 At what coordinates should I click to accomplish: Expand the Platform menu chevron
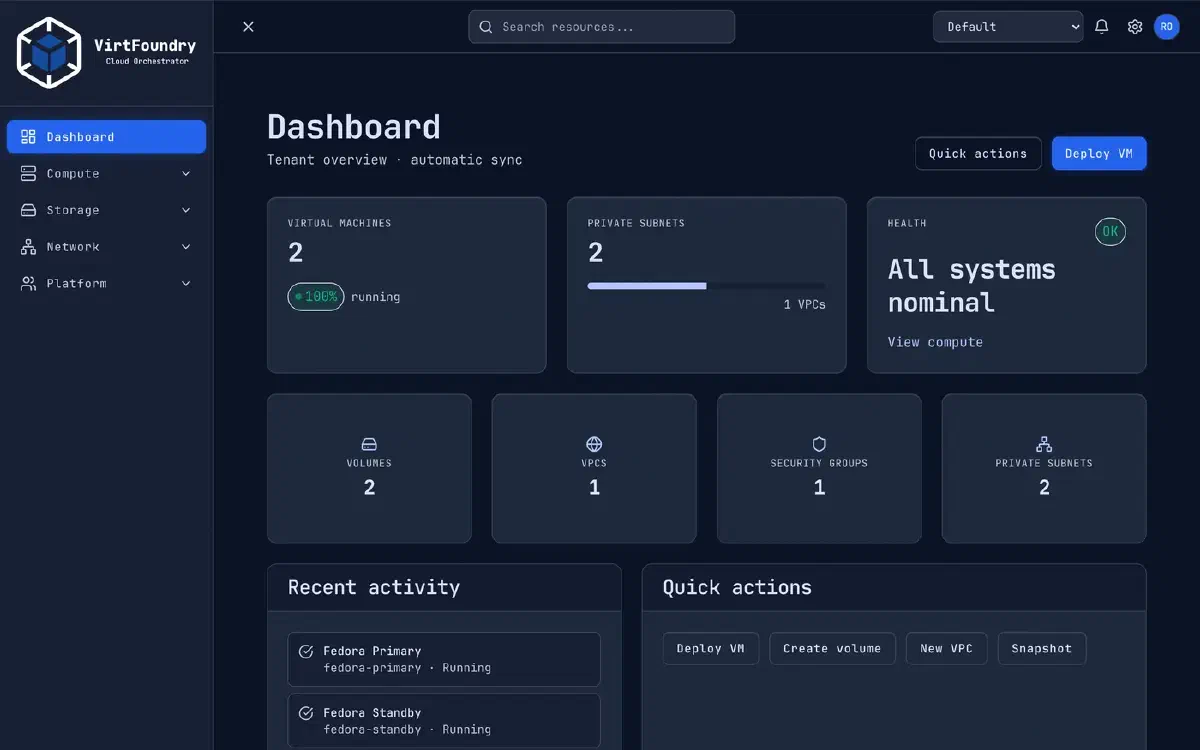(x=186, y=284)
